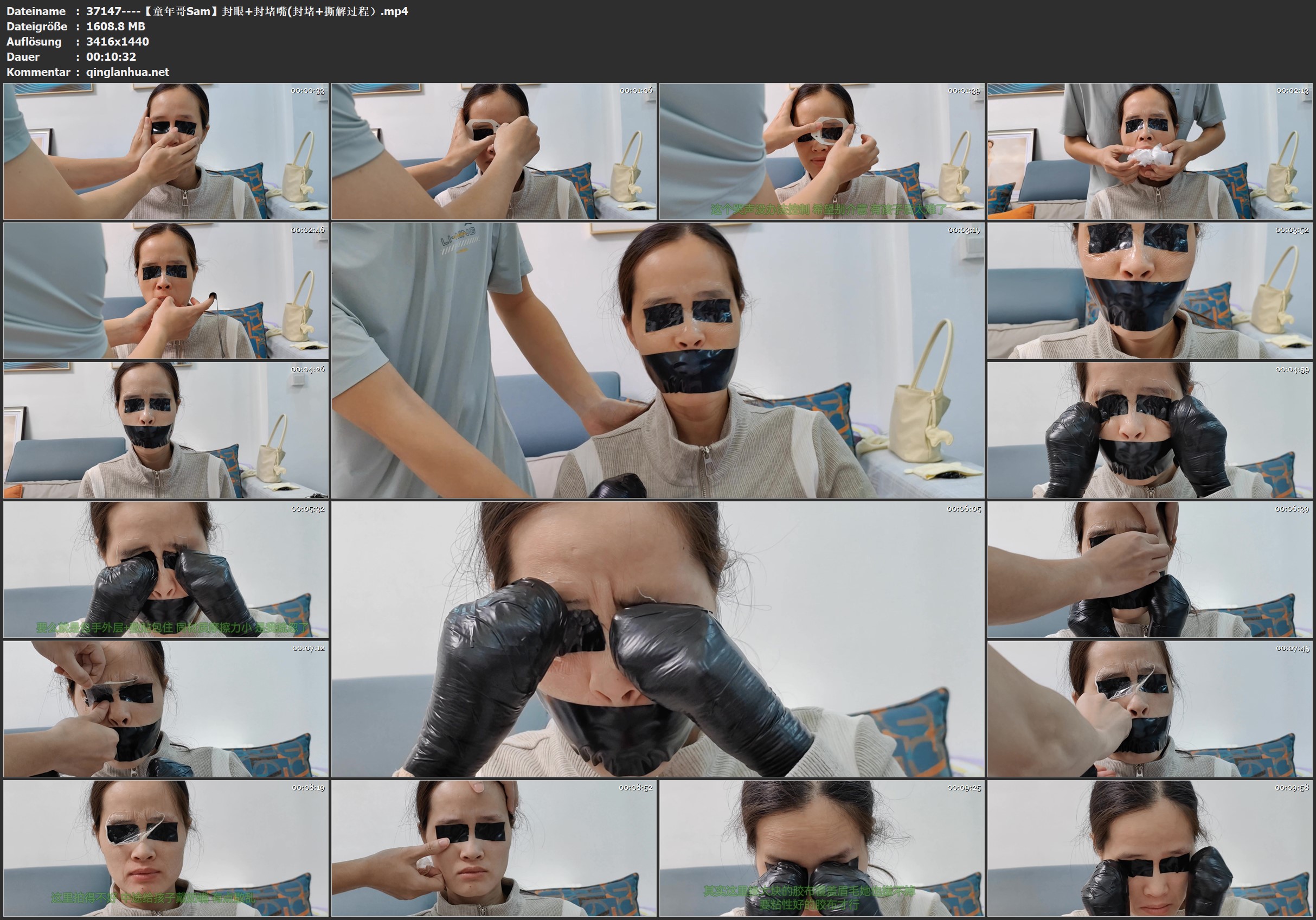Select the large frame at 00:06:05
Image resolution: width=1316 pixels, height=920 pixels.
point(657,639)
